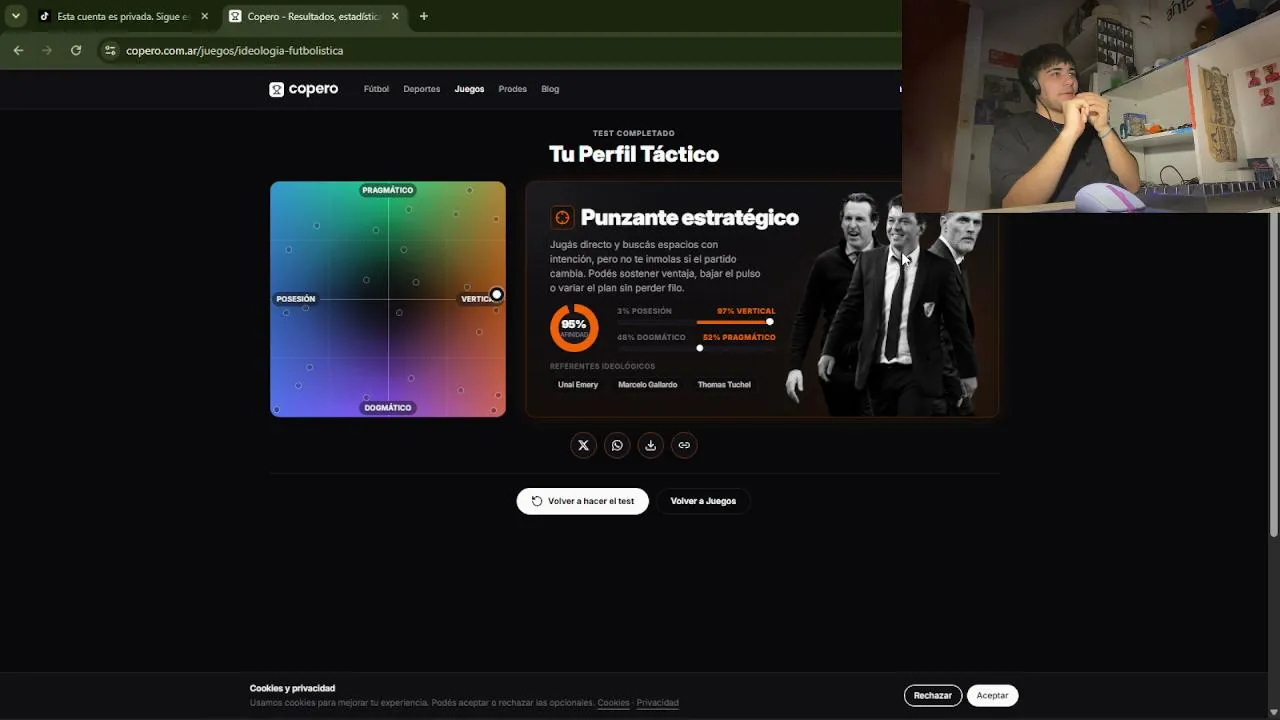
Task: Click the 'Thomas Tuchel' referent label
Action: (724, 385)
